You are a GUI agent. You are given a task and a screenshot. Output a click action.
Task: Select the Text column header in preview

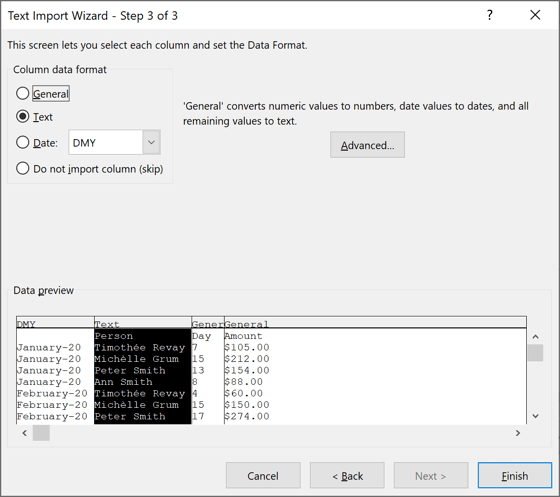pyautogui.click(x=143, y=323)
